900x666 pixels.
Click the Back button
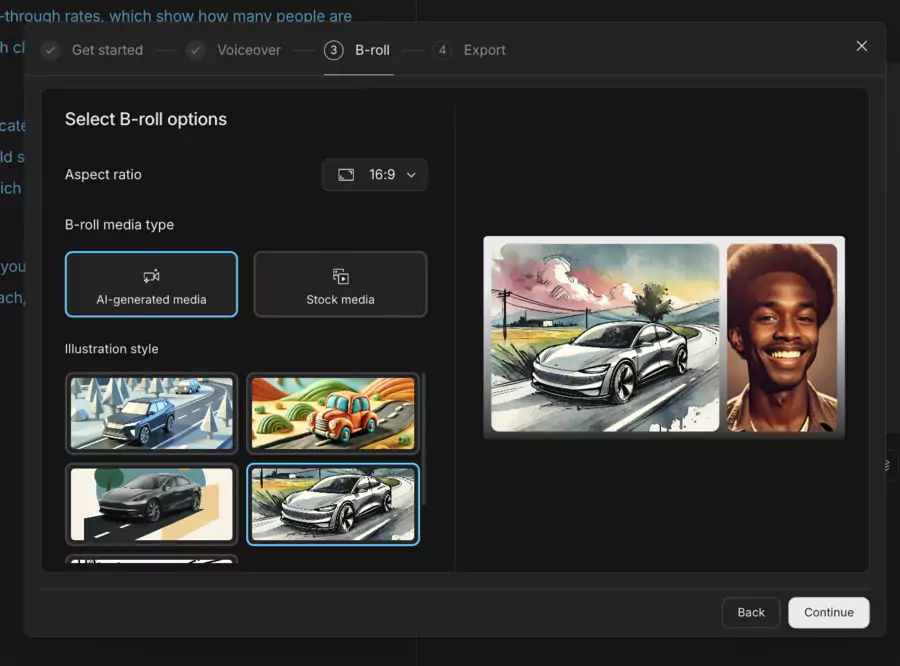[751, 612]
